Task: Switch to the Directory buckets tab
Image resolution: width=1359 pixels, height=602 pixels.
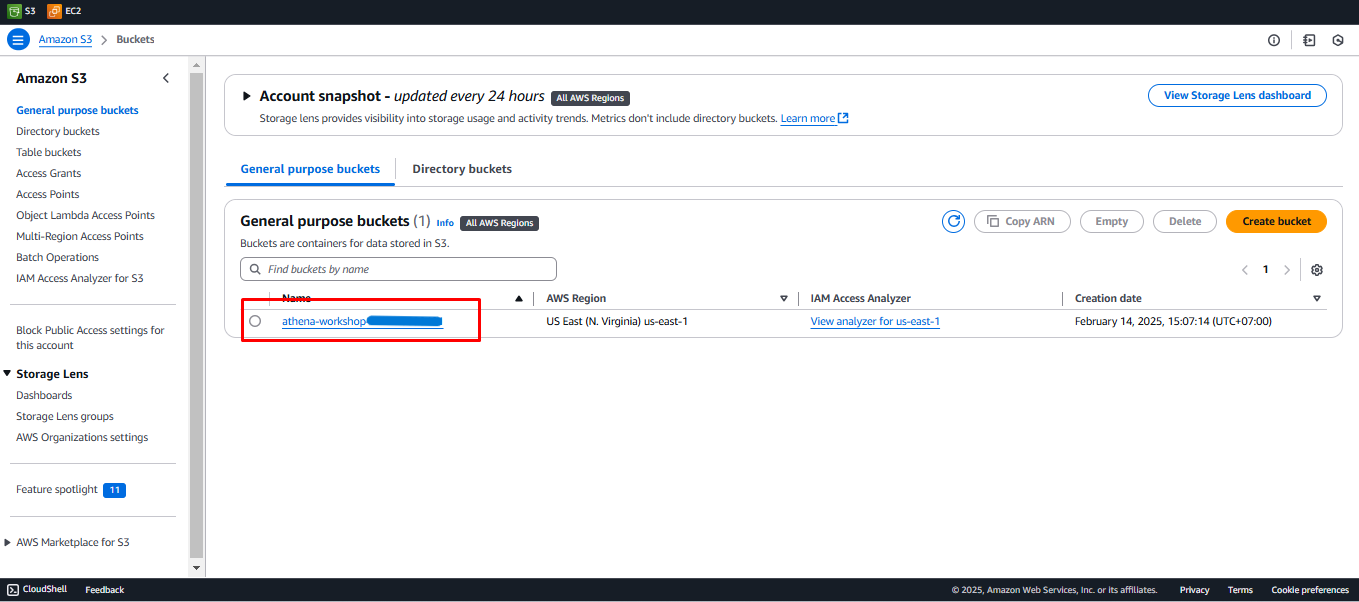Action: click(x=462, y=169)
